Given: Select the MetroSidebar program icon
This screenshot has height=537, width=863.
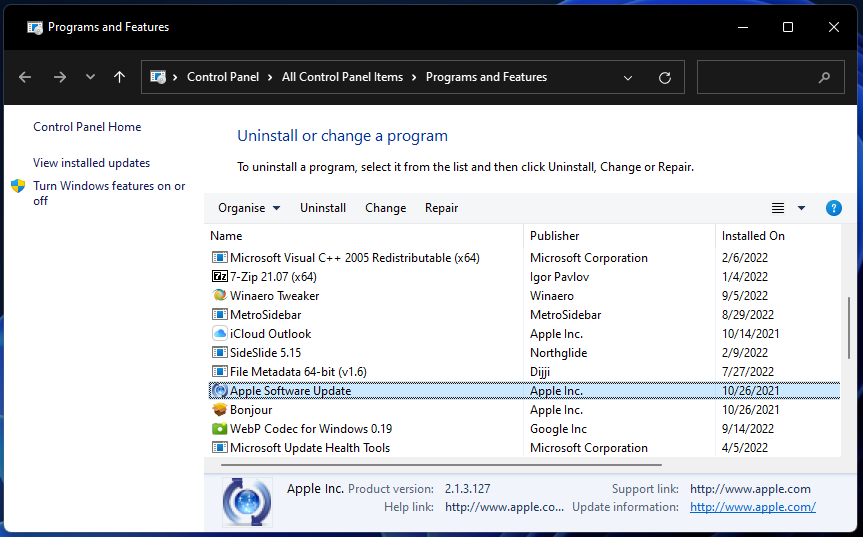Looking at the screenshot, I should click(220, 315).
